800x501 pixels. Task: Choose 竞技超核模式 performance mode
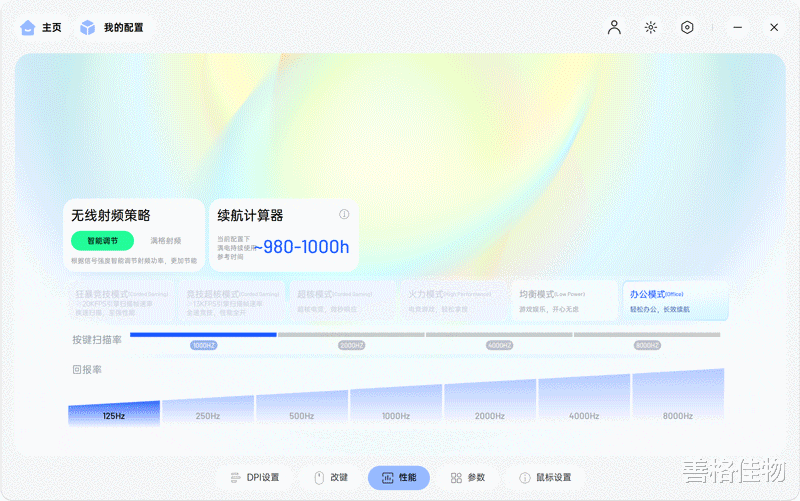pos(231,301)
